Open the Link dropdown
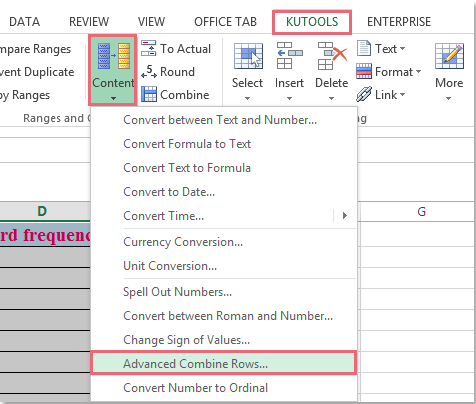476x404 pixels. 381,95
